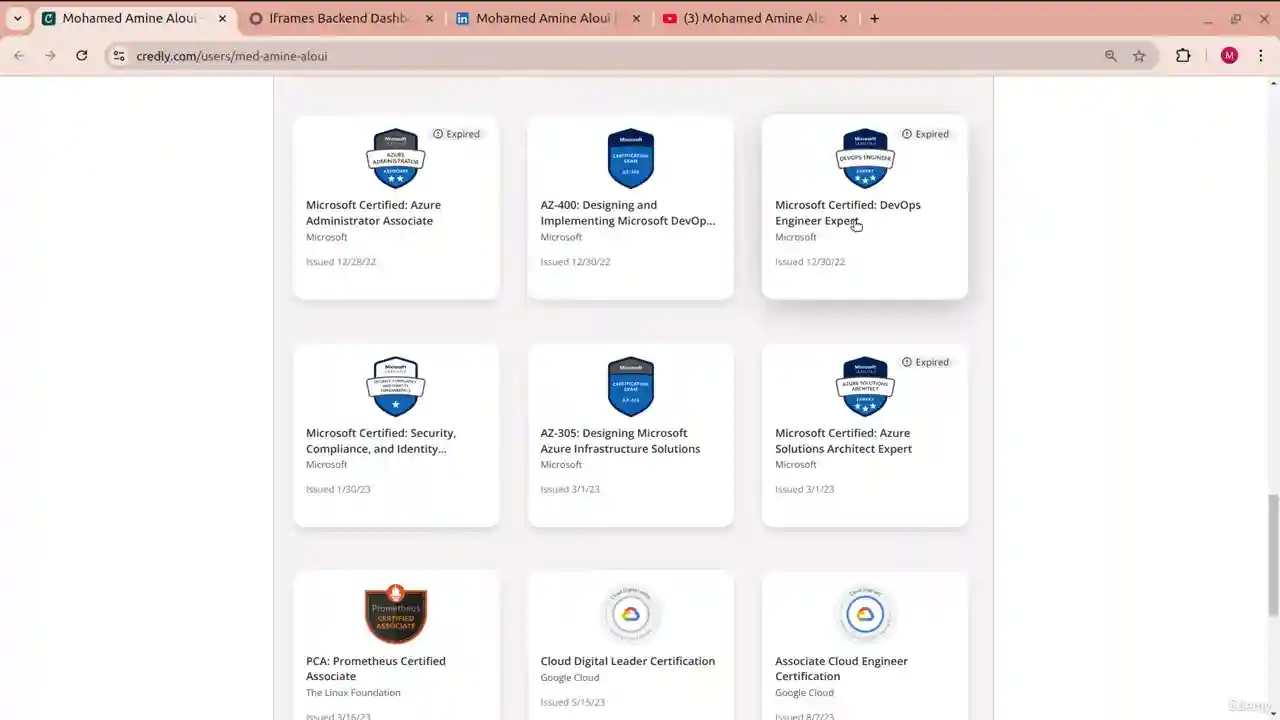Open the Cloud Digital Leader badge image
This screenshot has width=1280, height=720.
click(x=631, y=614)
